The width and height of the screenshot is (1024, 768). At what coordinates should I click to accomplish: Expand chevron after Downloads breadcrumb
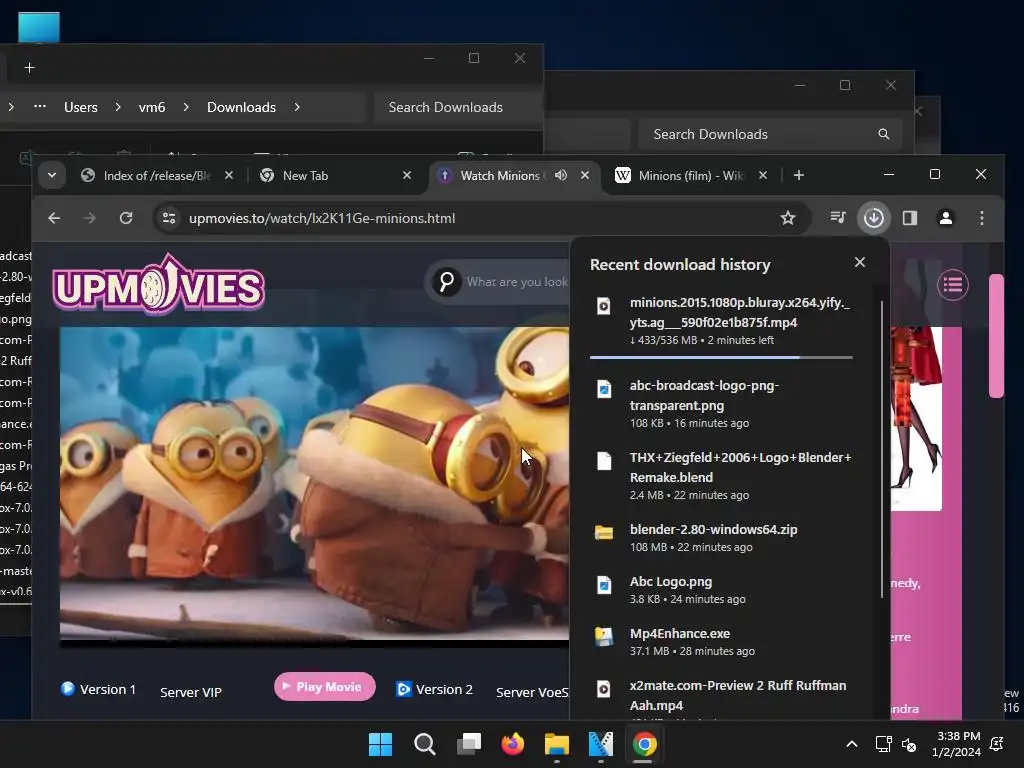(x=297, y=106)
